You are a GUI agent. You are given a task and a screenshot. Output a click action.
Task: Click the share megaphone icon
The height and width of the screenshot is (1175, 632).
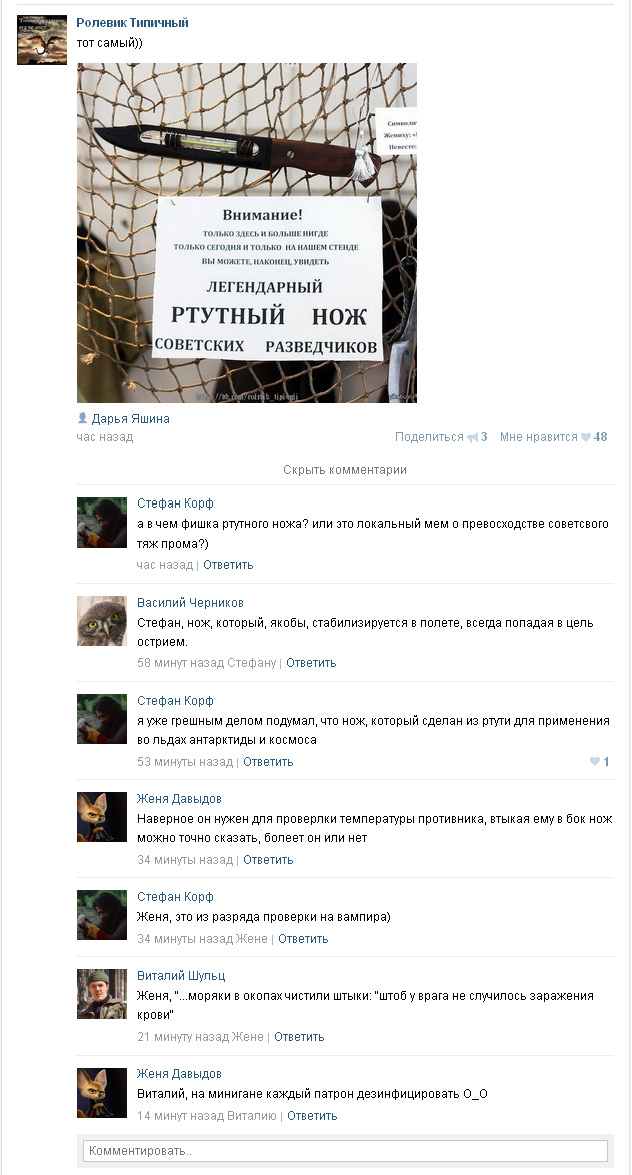click(472, 437)
